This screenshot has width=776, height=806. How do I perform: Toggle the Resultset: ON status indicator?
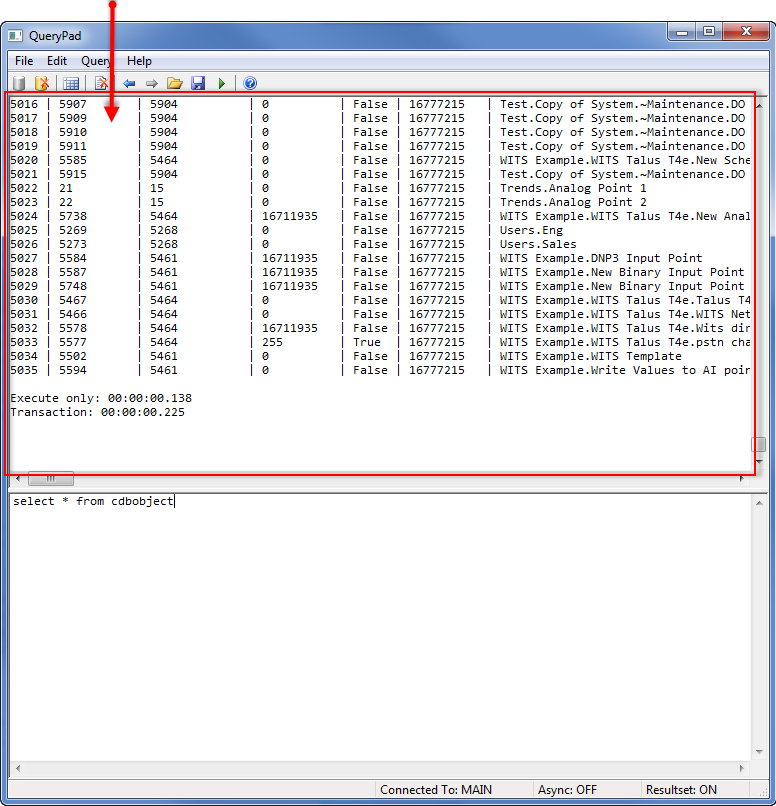pyautogui.click(x=681, y=790)
